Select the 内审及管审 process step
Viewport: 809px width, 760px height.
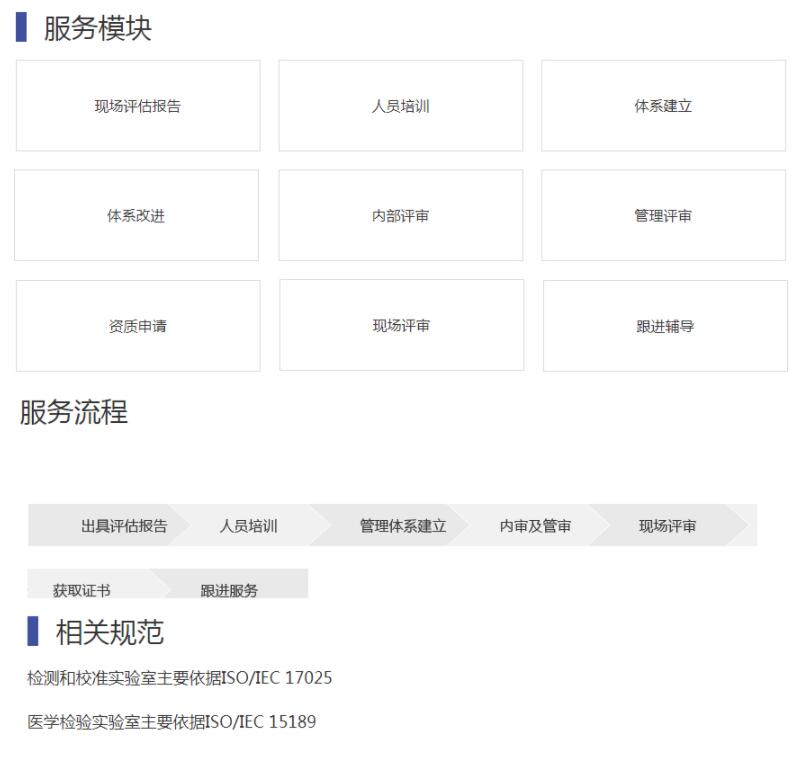[536, 526]
